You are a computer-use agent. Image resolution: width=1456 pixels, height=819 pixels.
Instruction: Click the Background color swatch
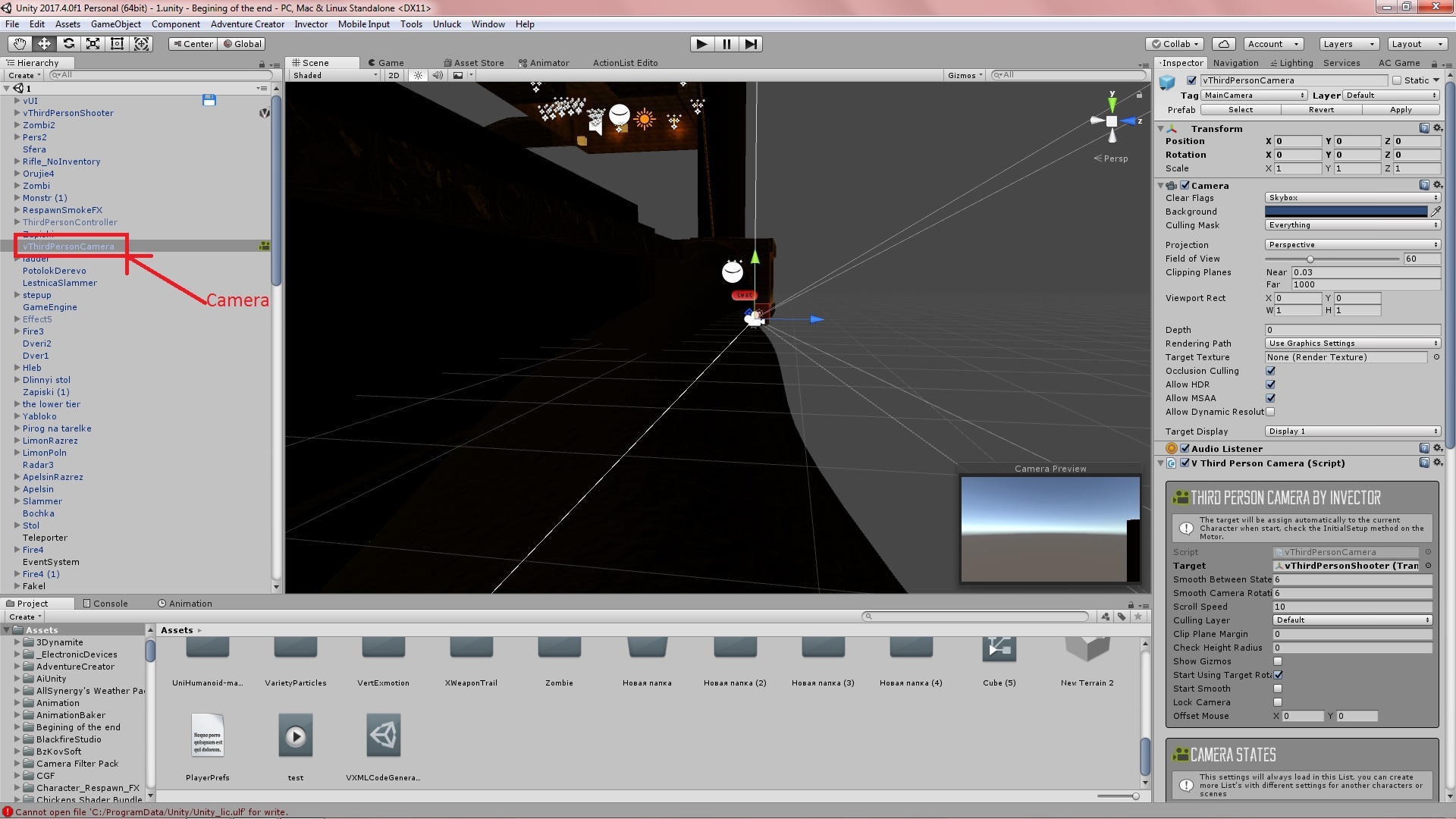click(x=1346, y=212)
